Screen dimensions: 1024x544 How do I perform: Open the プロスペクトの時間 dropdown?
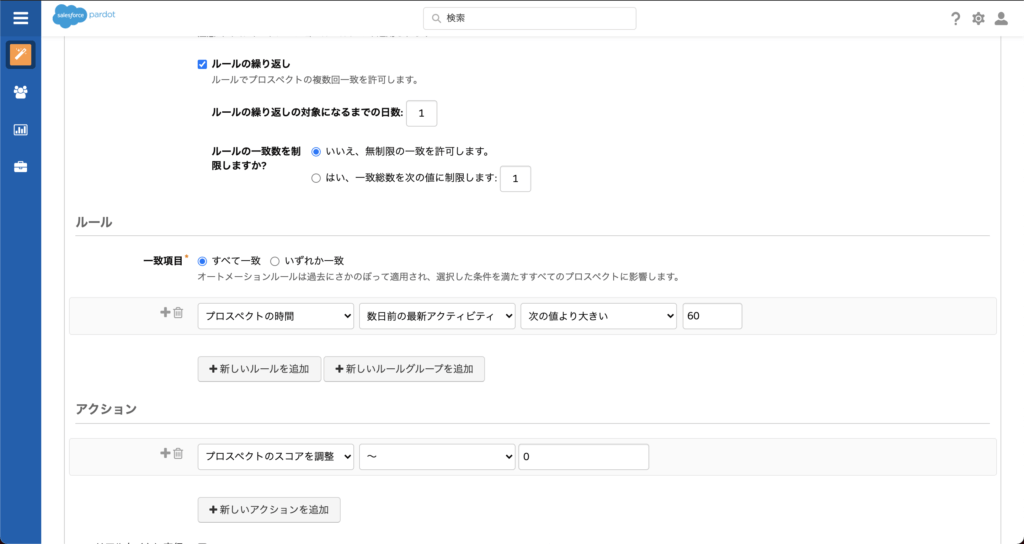pyautogui.click(x=276, y=316)
